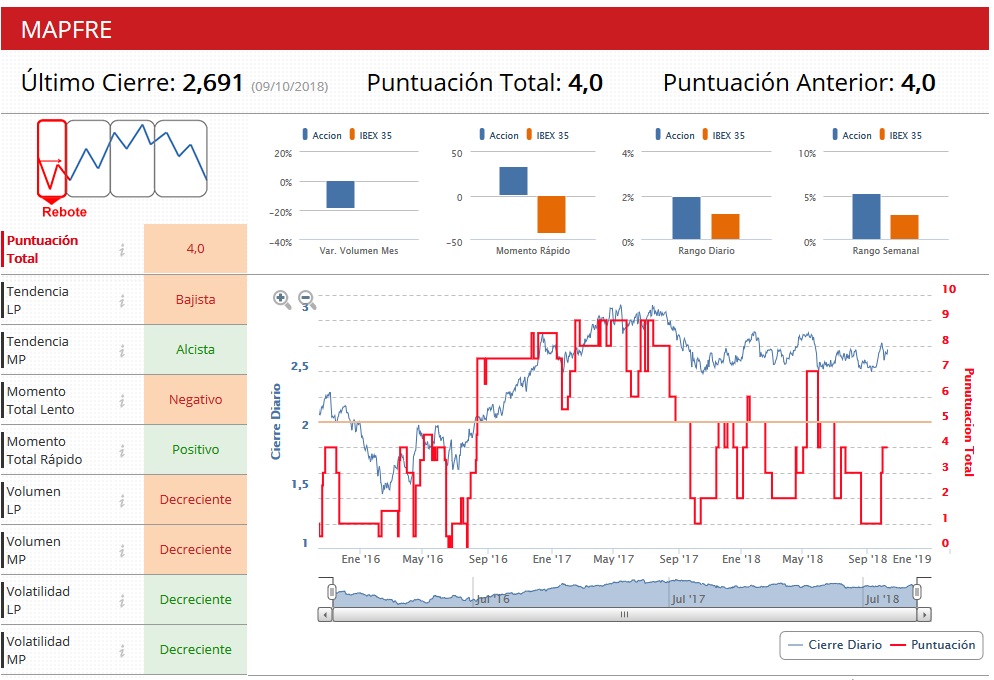Image resolution: width=994 pixels, height=680 pixels.
Task: Click blue Accion bar in Var. Volumen Mes
Action: pos(340,195)
